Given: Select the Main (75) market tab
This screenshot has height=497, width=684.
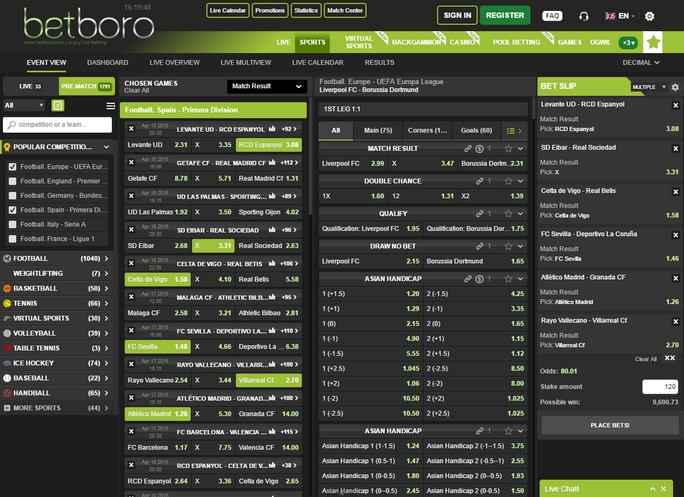Looking at the screenshot, I should (378, 130).
